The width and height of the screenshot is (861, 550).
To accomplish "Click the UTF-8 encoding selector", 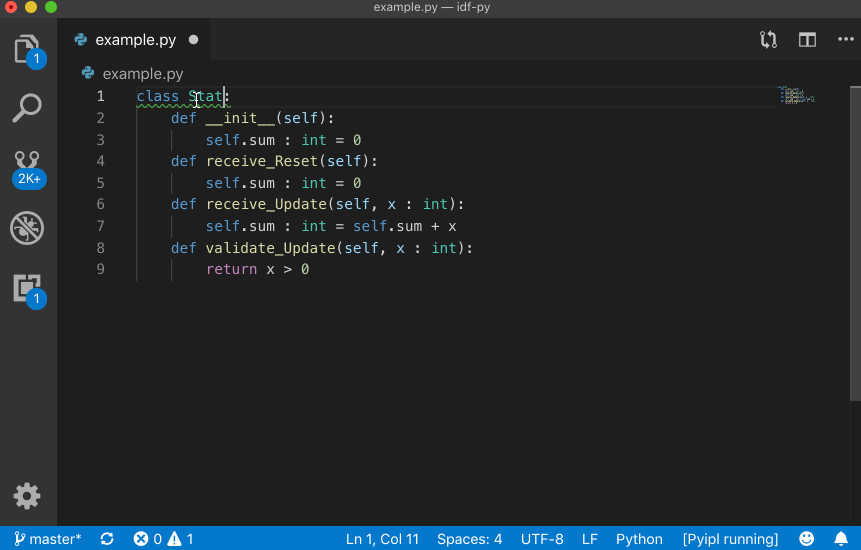I will click(542, 539).
